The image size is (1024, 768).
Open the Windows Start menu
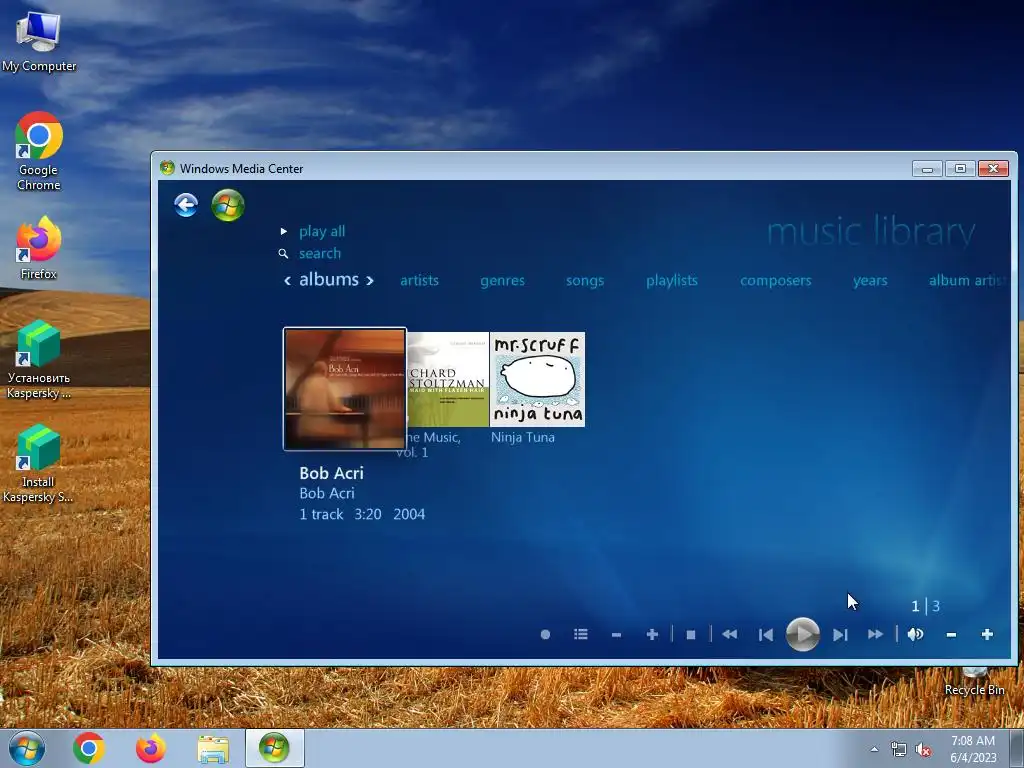point(27,748)
